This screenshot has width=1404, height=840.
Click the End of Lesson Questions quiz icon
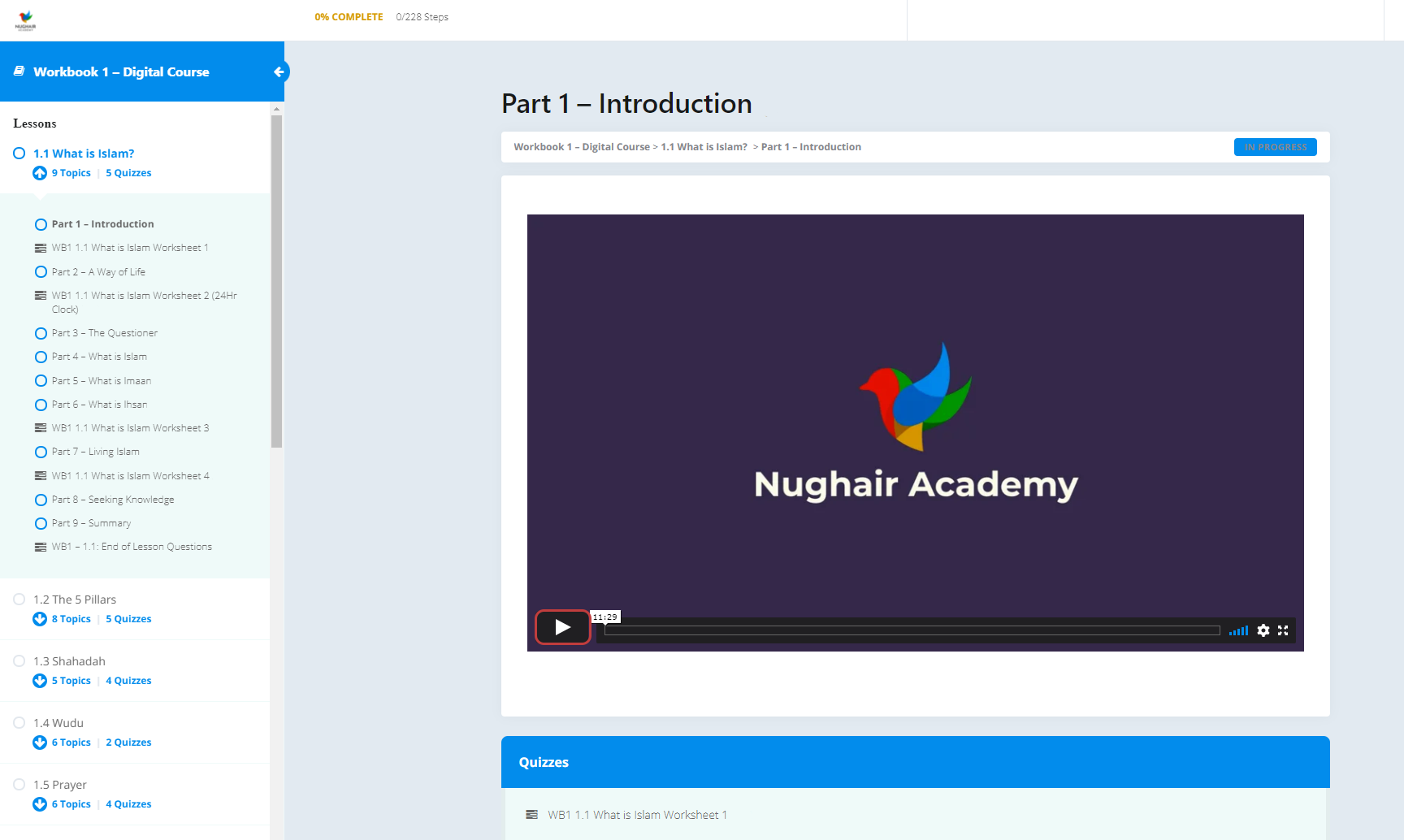pos(41,548)
